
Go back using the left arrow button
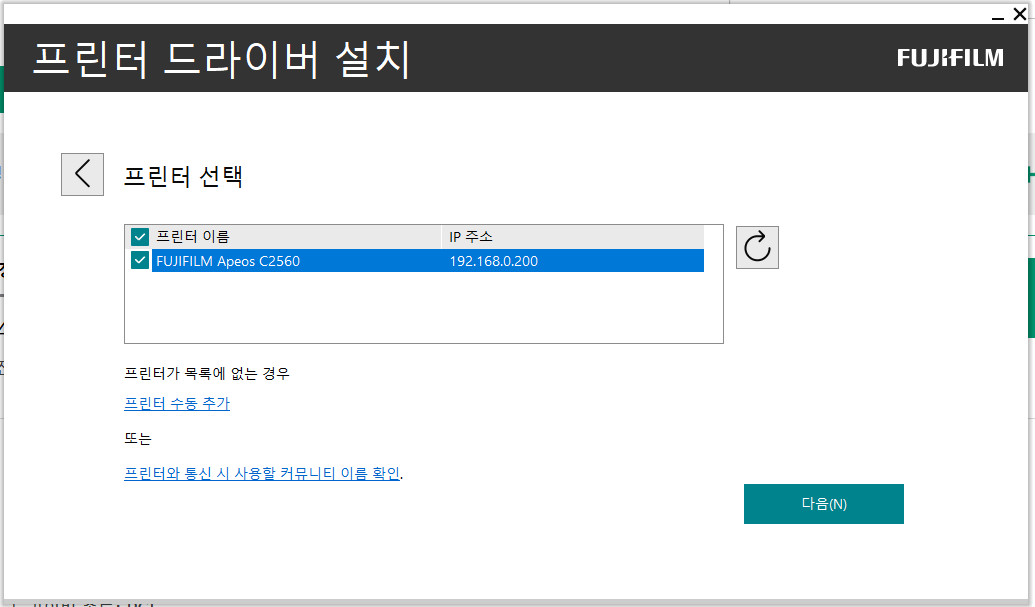pyautogui.click(x=83, y=174)
